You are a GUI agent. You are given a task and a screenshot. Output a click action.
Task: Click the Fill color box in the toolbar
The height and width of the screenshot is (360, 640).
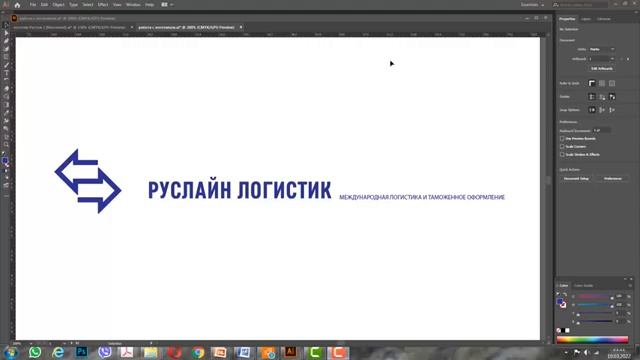[x=5, y=160]
